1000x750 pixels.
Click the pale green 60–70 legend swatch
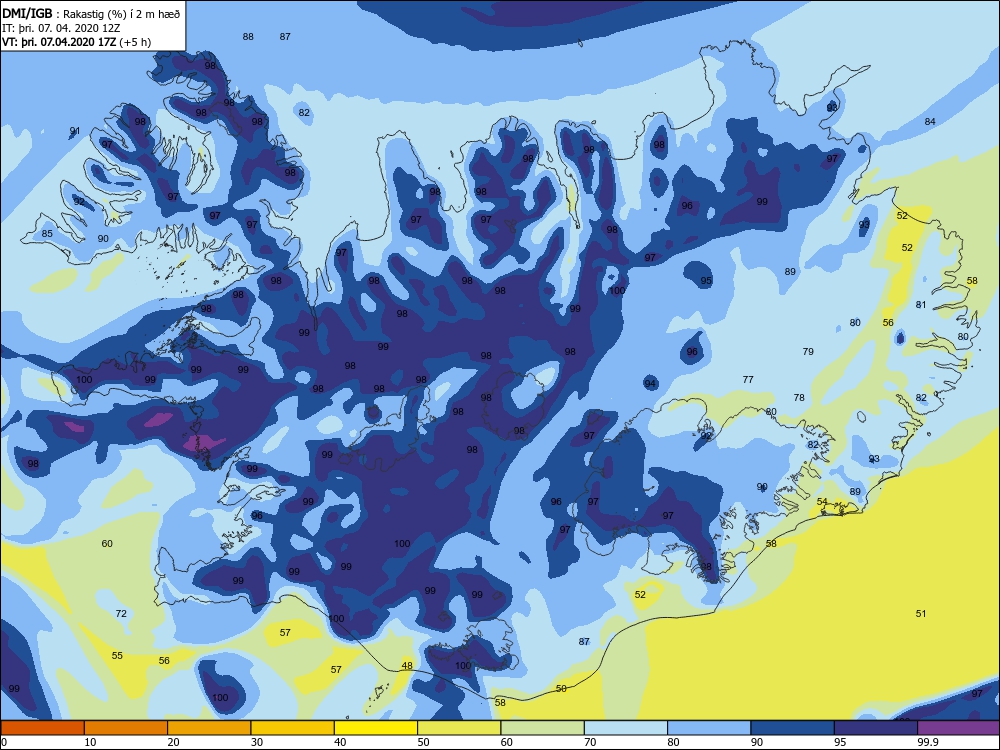click(x=542, y=728)
